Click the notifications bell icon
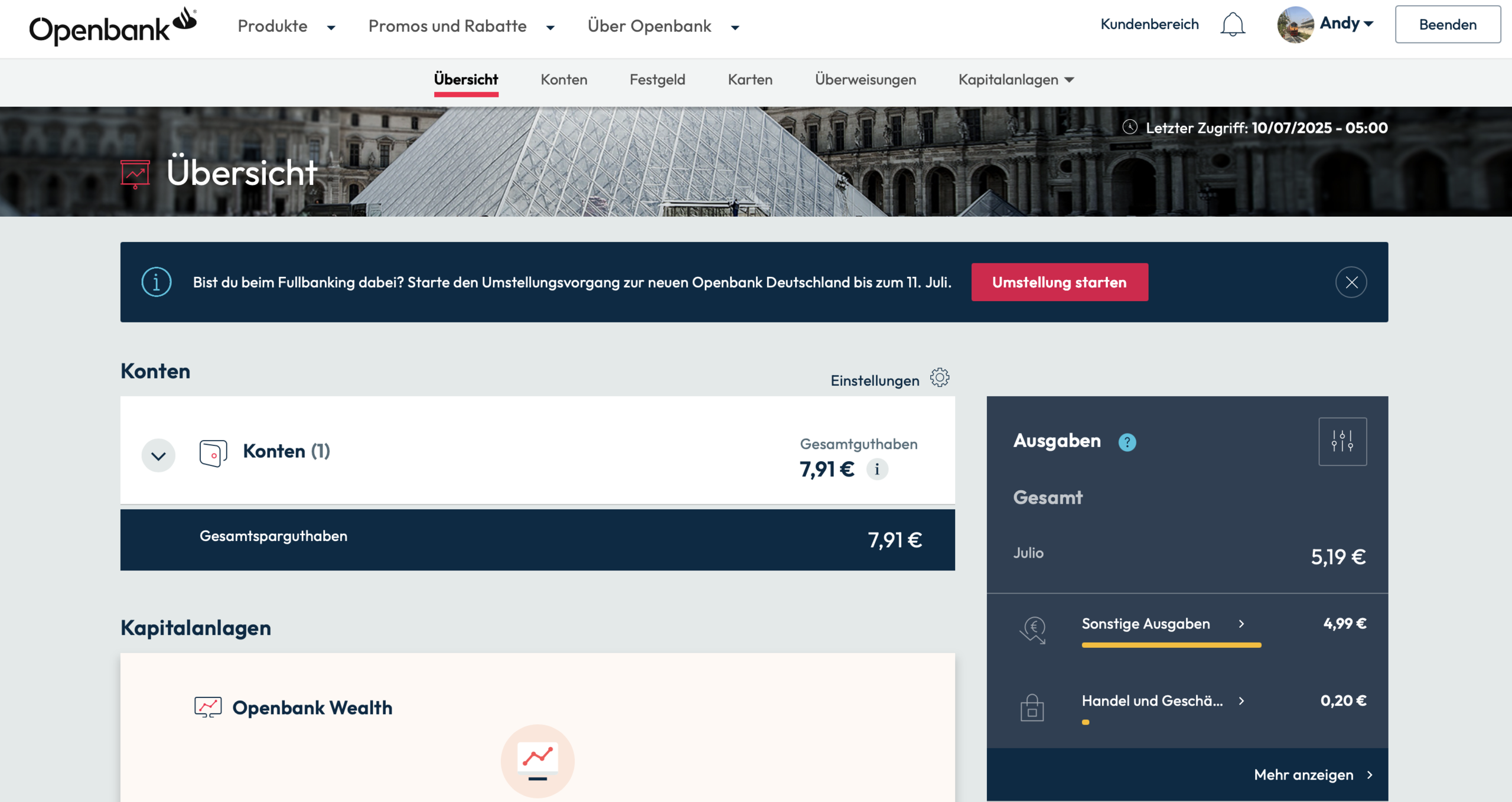 pos(1233,25)
